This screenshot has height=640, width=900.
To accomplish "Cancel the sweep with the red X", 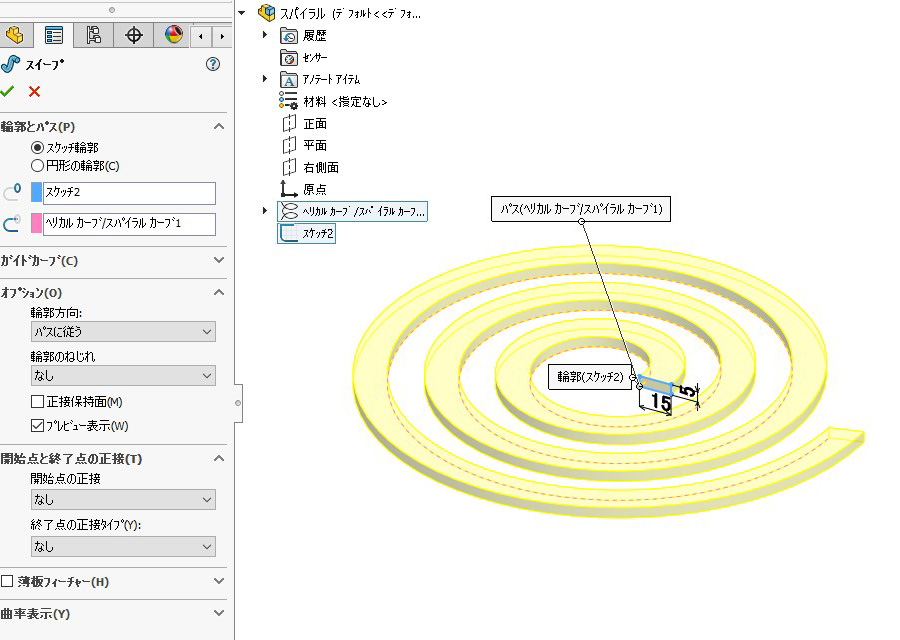I will (x=35, y=91).
